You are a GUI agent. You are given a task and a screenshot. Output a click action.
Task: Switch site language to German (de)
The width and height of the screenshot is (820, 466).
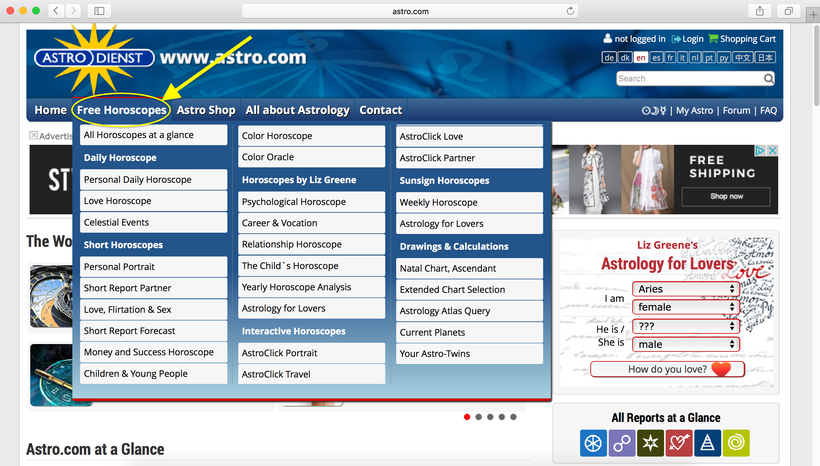[x=609, y=58]
